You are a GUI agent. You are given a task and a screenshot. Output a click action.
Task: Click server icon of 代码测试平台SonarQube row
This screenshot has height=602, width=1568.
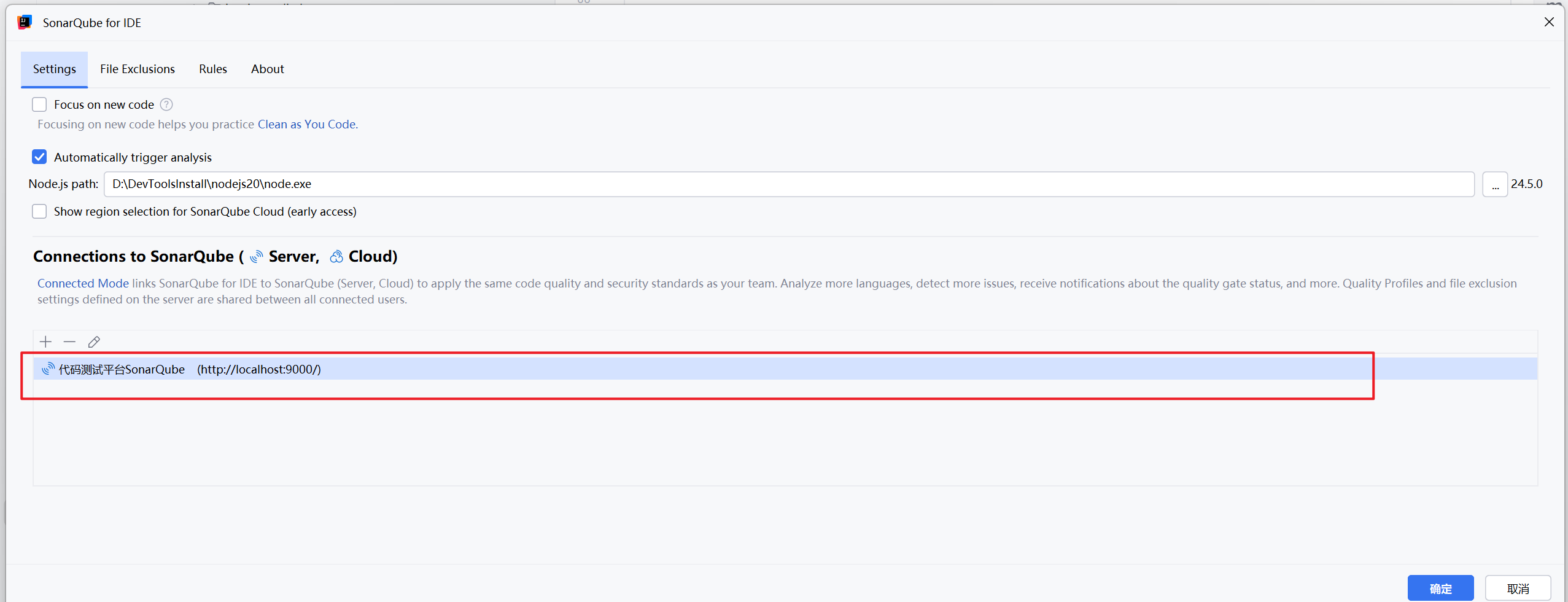pyautogui.click(x=48, y=369)
